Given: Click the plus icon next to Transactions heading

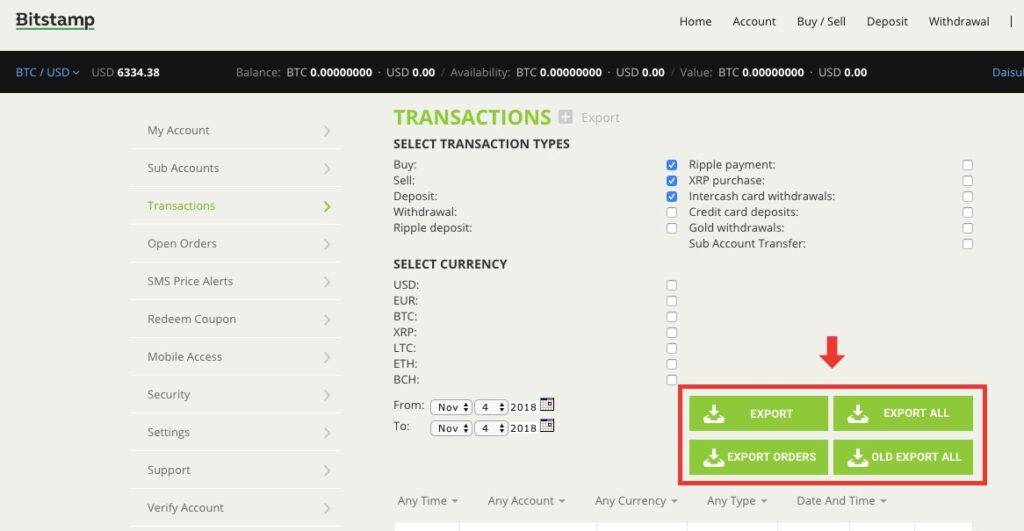Looking at the screenshot, I should pos(566,118).
